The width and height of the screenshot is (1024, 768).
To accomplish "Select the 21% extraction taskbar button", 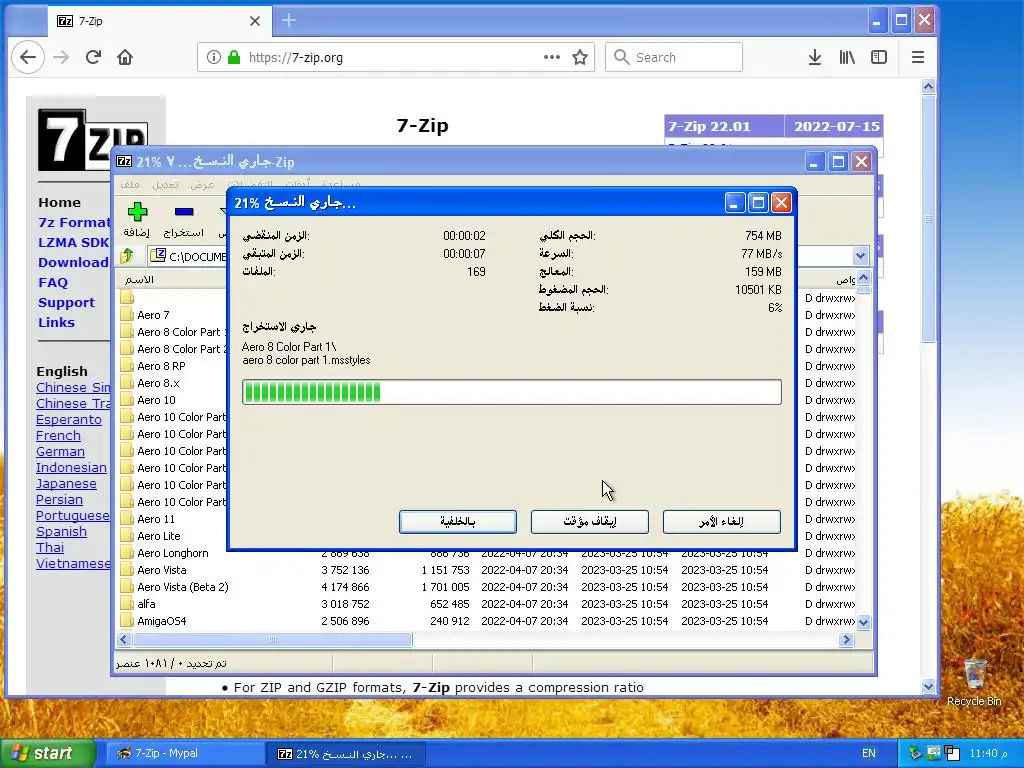I will pyautogui.click(x=347, y=754).
